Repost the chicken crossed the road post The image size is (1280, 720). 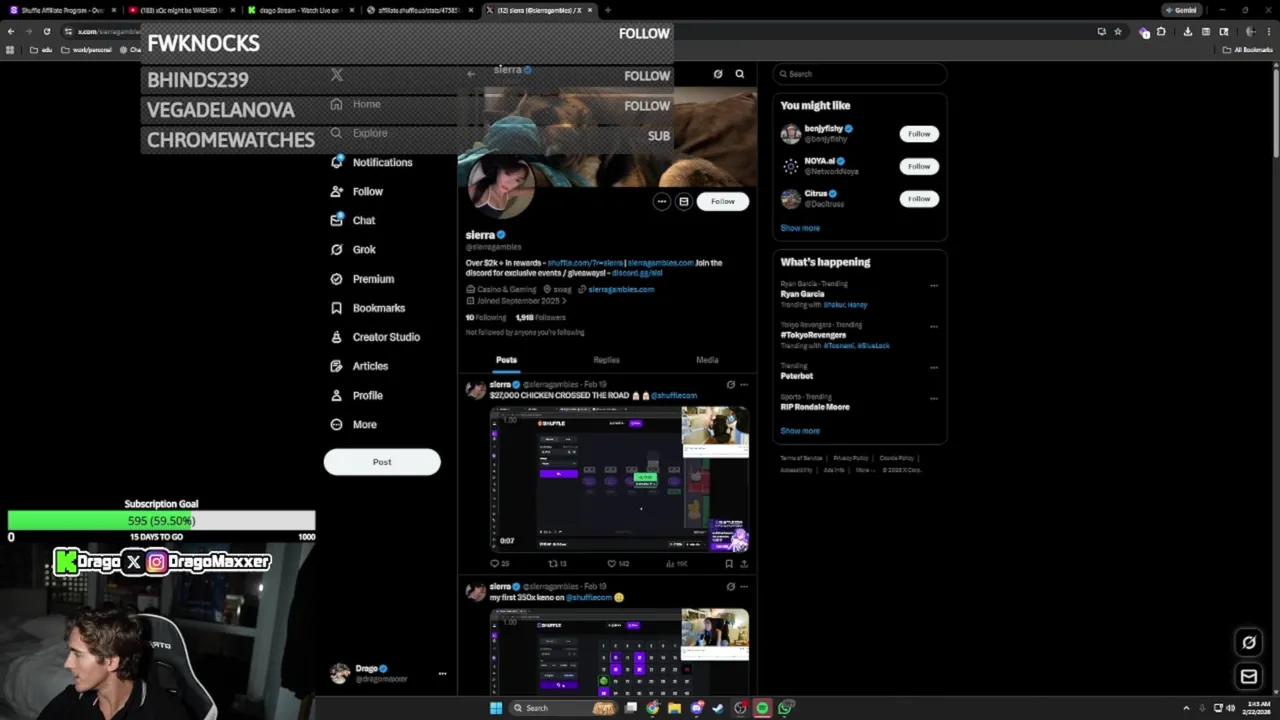coord(557,563)
